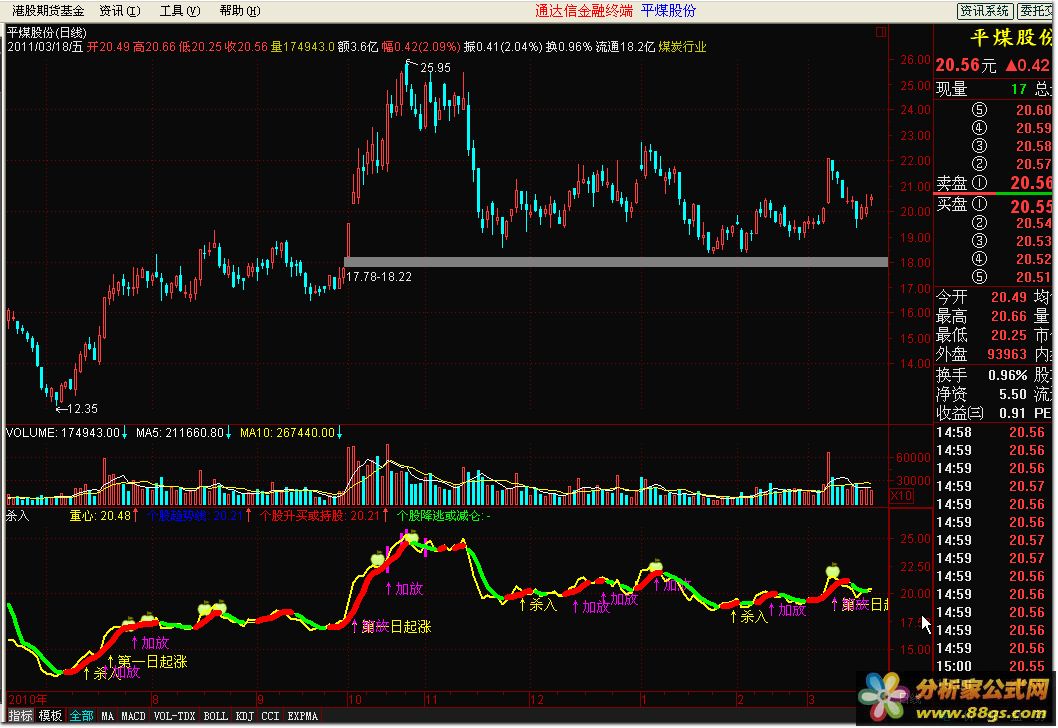Image resolution: width=1058 pixels, height=728 pixels.
Task: Click the MA5: 211660.80 label
Action: [179, 432]
